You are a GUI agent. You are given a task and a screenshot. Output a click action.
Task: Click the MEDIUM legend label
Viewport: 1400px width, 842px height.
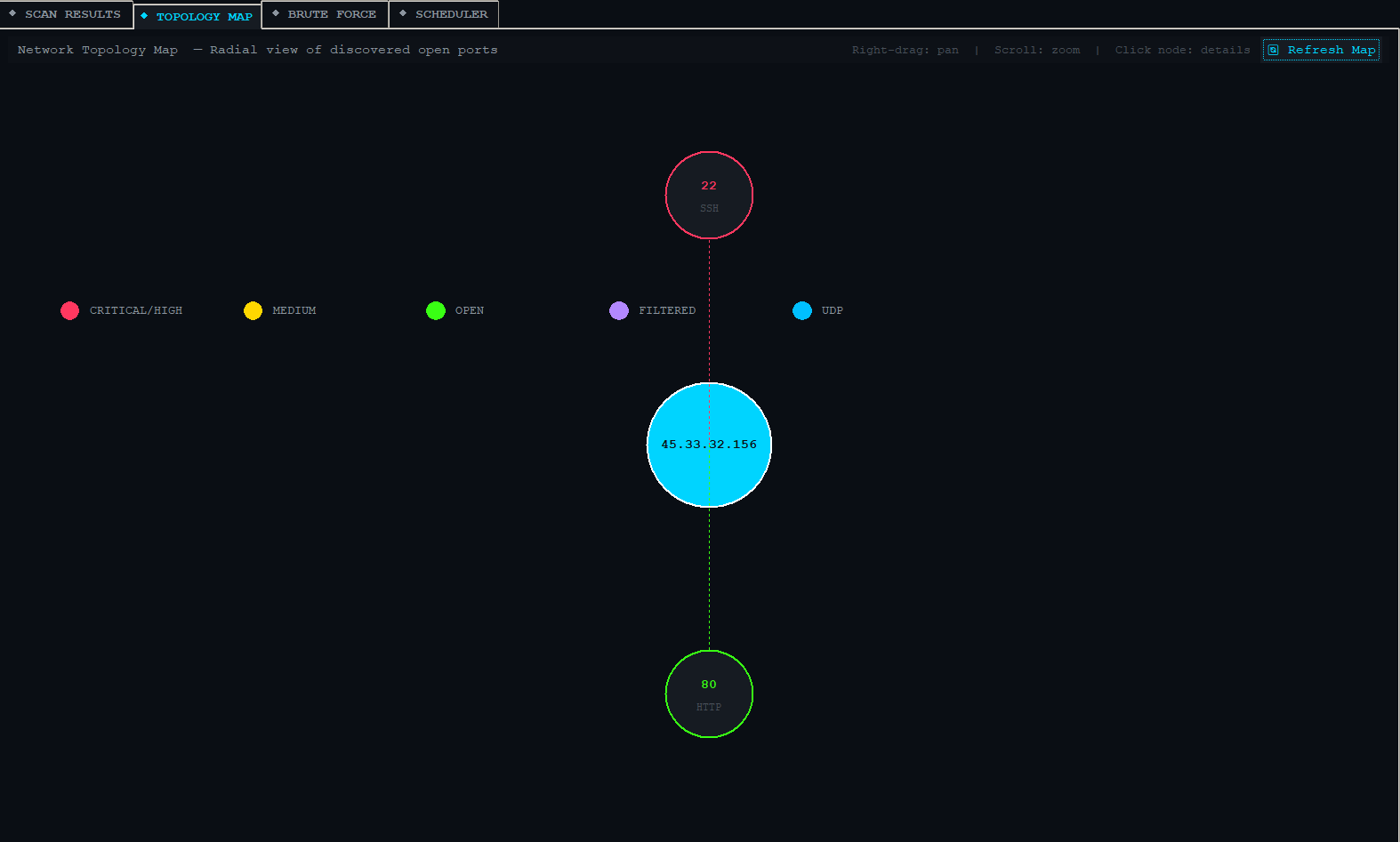pyautogui.click(x=294, y=310)
